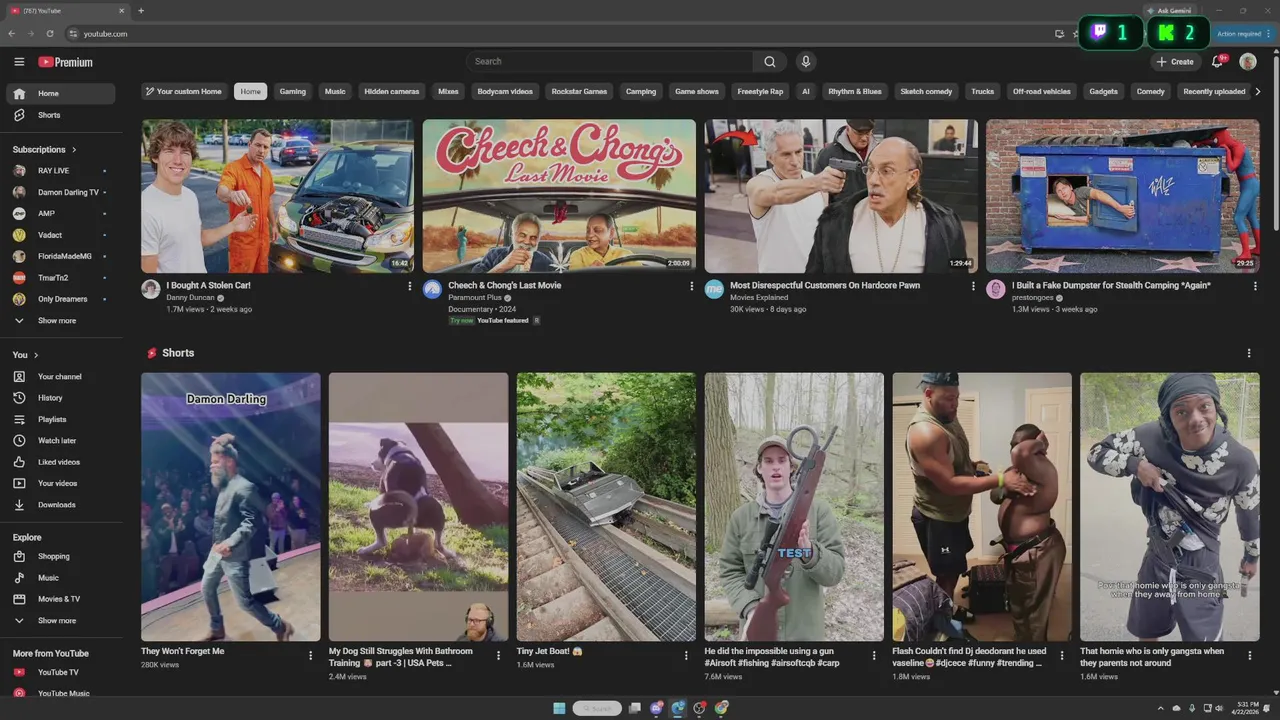Open the I Bought A Stolen Car title
1280x720 pixels.
209,285
